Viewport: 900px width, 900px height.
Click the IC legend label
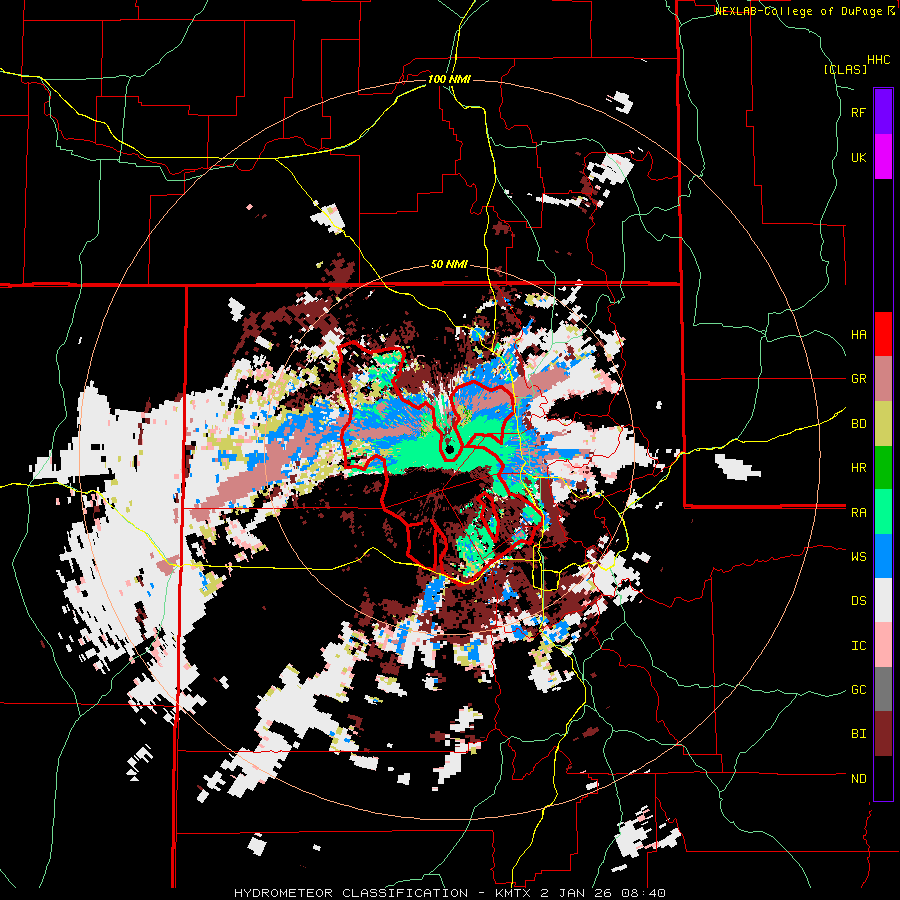pos(858,646)
